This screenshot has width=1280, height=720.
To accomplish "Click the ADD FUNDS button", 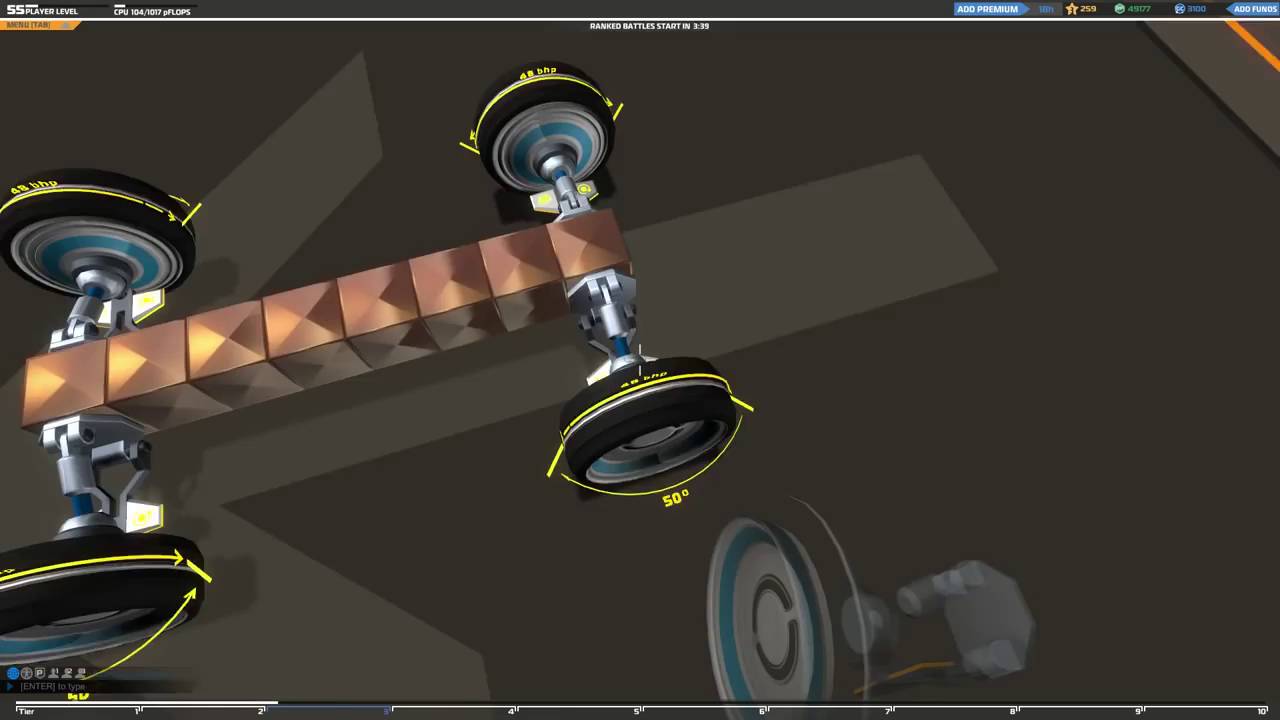I will (1254, 9).
